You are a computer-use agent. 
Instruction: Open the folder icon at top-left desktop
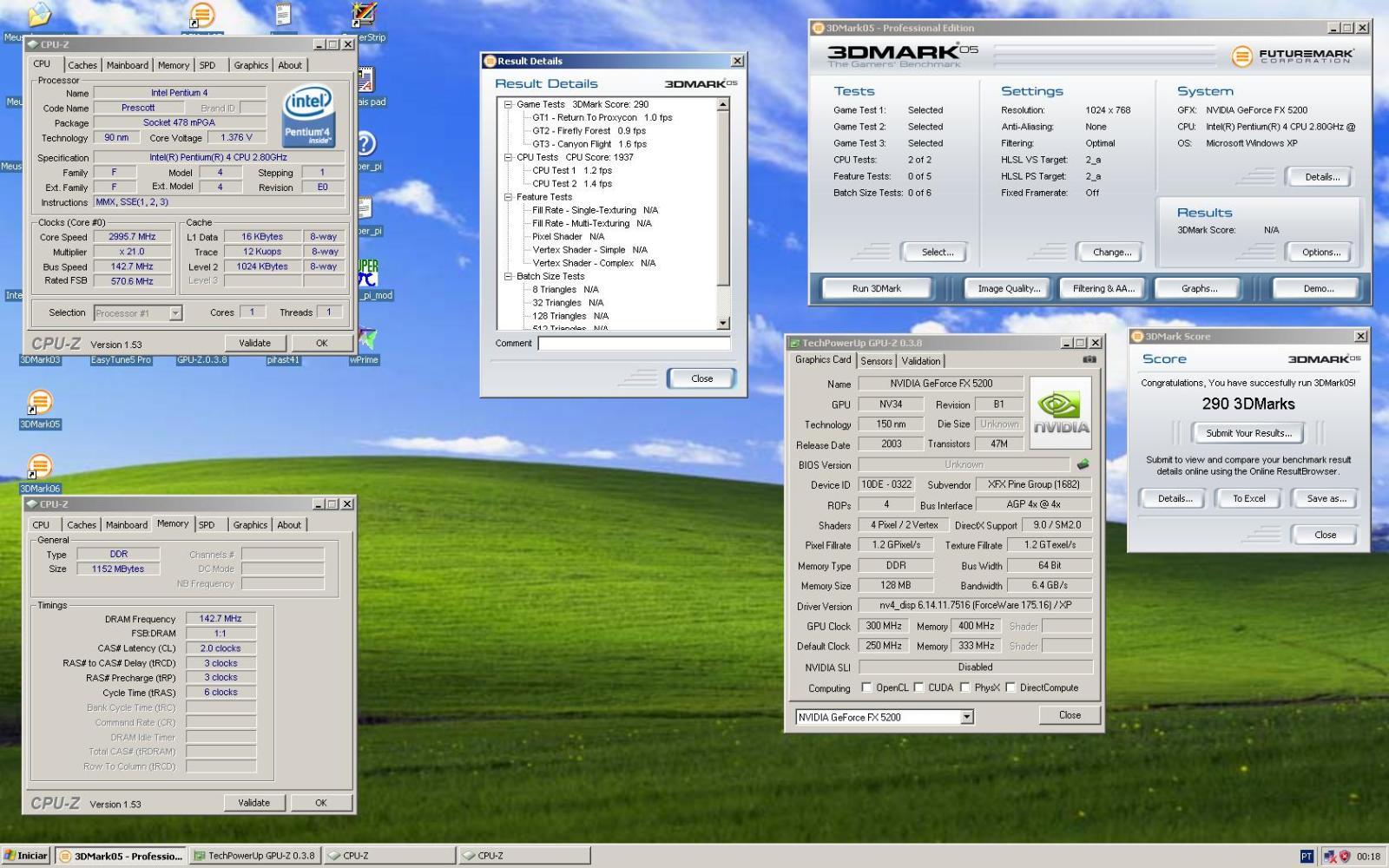(40, 15)
